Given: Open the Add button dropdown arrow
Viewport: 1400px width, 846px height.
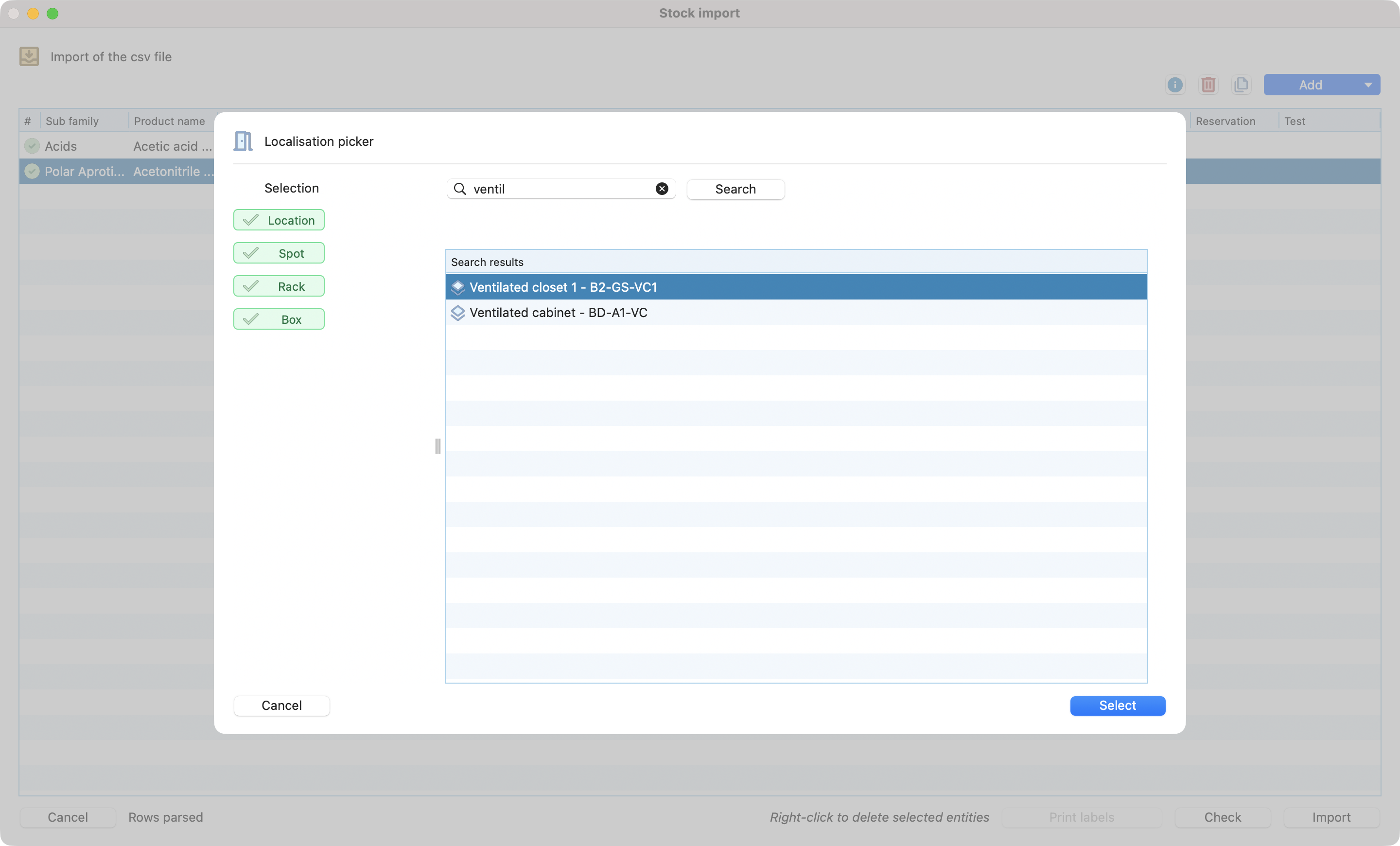Looking at the screenshot, I should tap(1367, 85).
